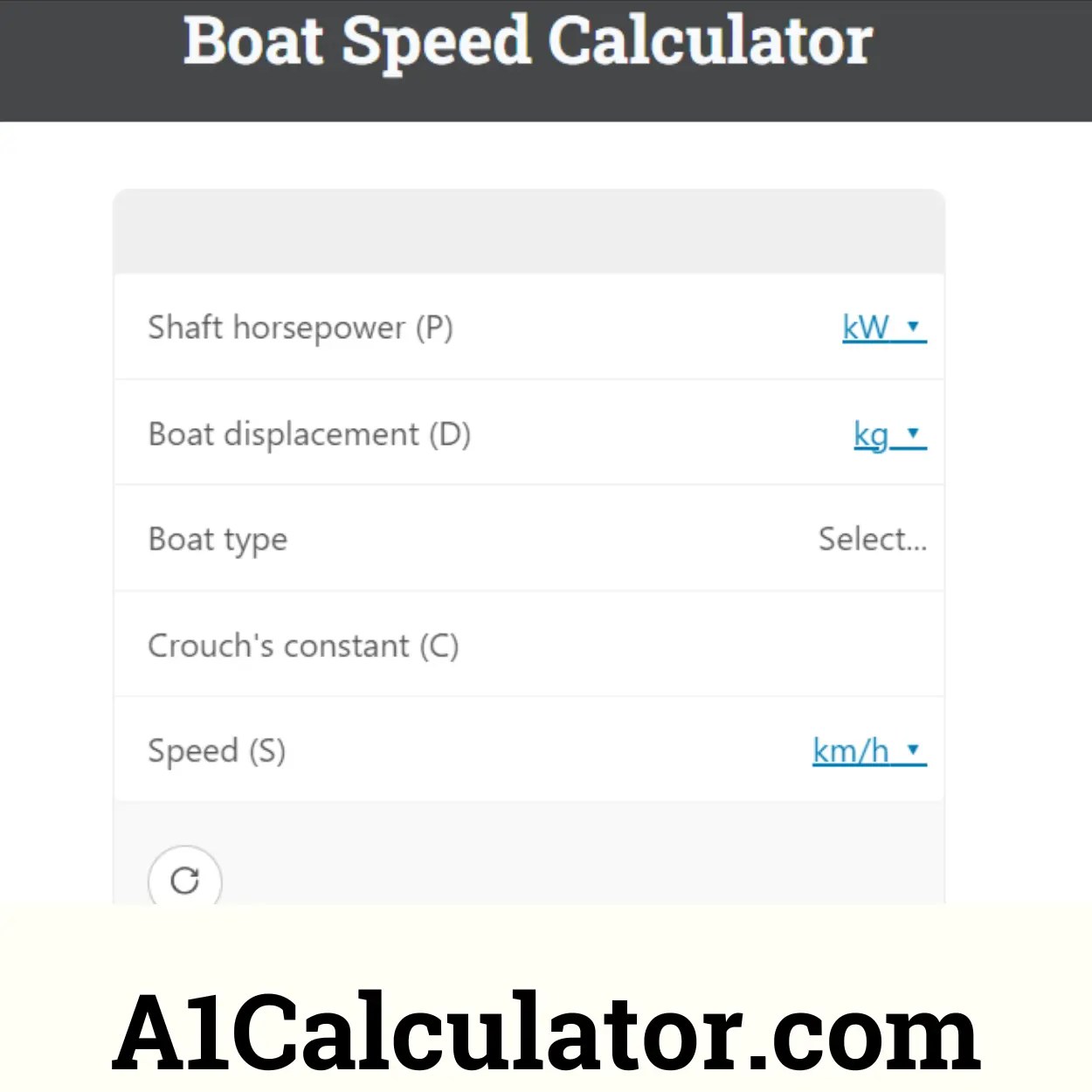This screenshot has width=1092, height=1092.
Task: Open the Boat type Select menu
Action: [x=873, y=539]
